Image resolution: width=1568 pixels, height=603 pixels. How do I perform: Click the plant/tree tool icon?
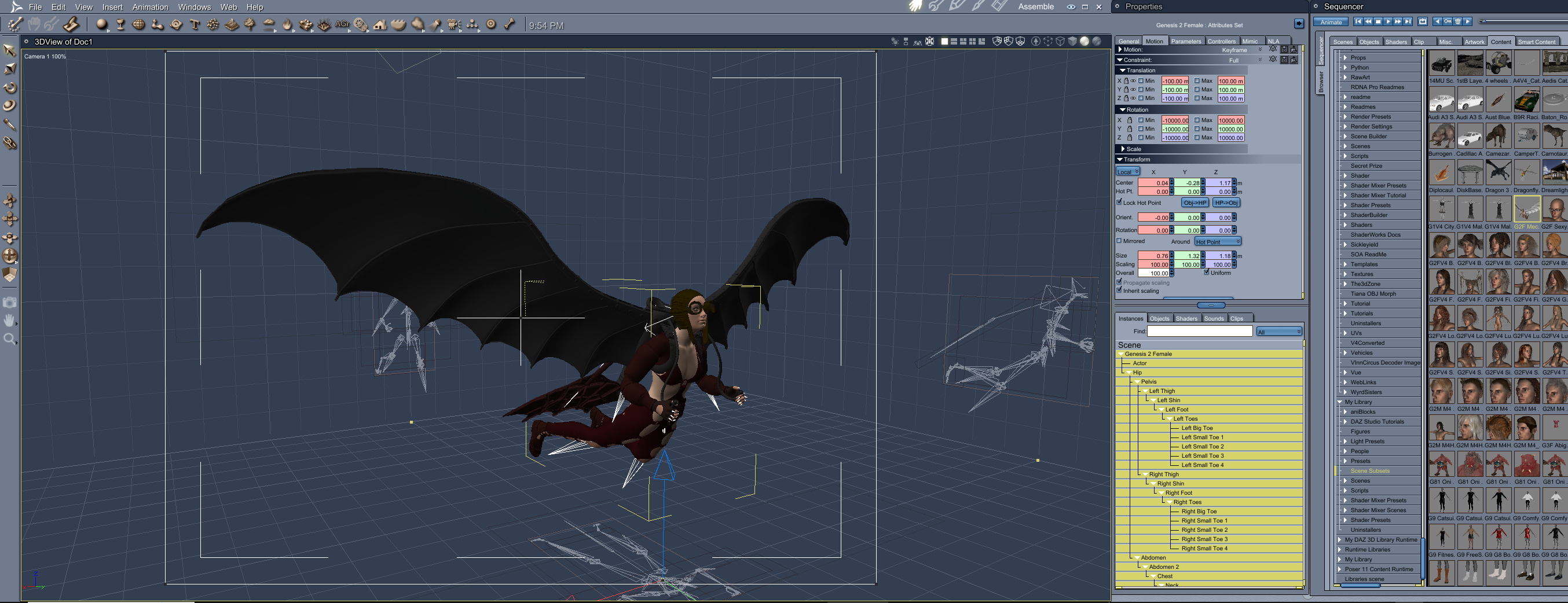[250, 24]
